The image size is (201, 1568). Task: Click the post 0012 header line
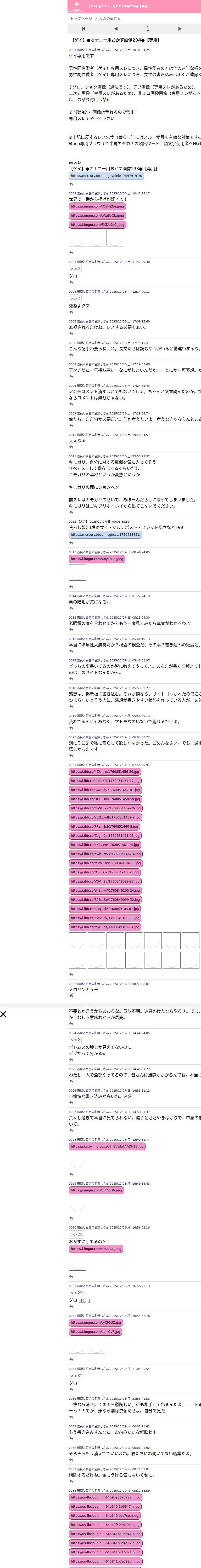click(x=99, y=521)
